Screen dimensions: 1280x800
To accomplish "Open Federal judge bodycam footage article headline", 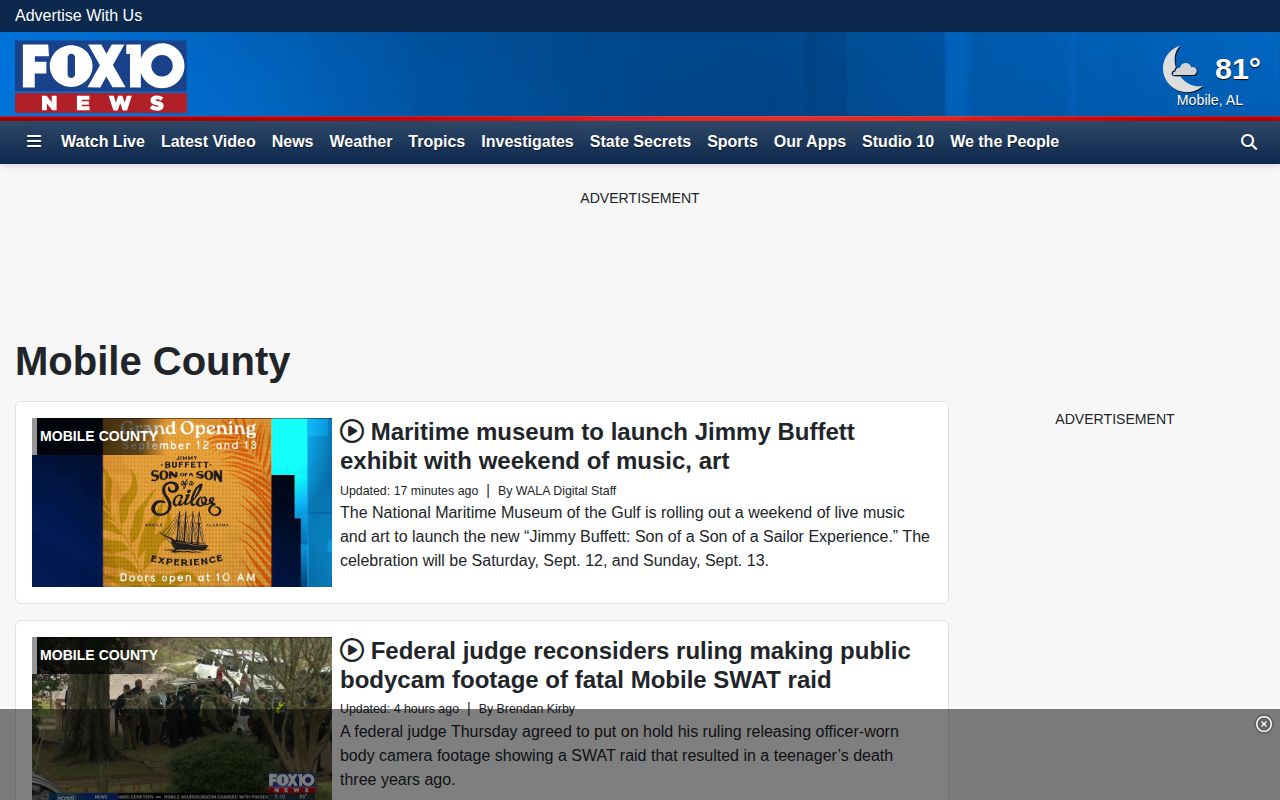I will click(x=625, y=665).
